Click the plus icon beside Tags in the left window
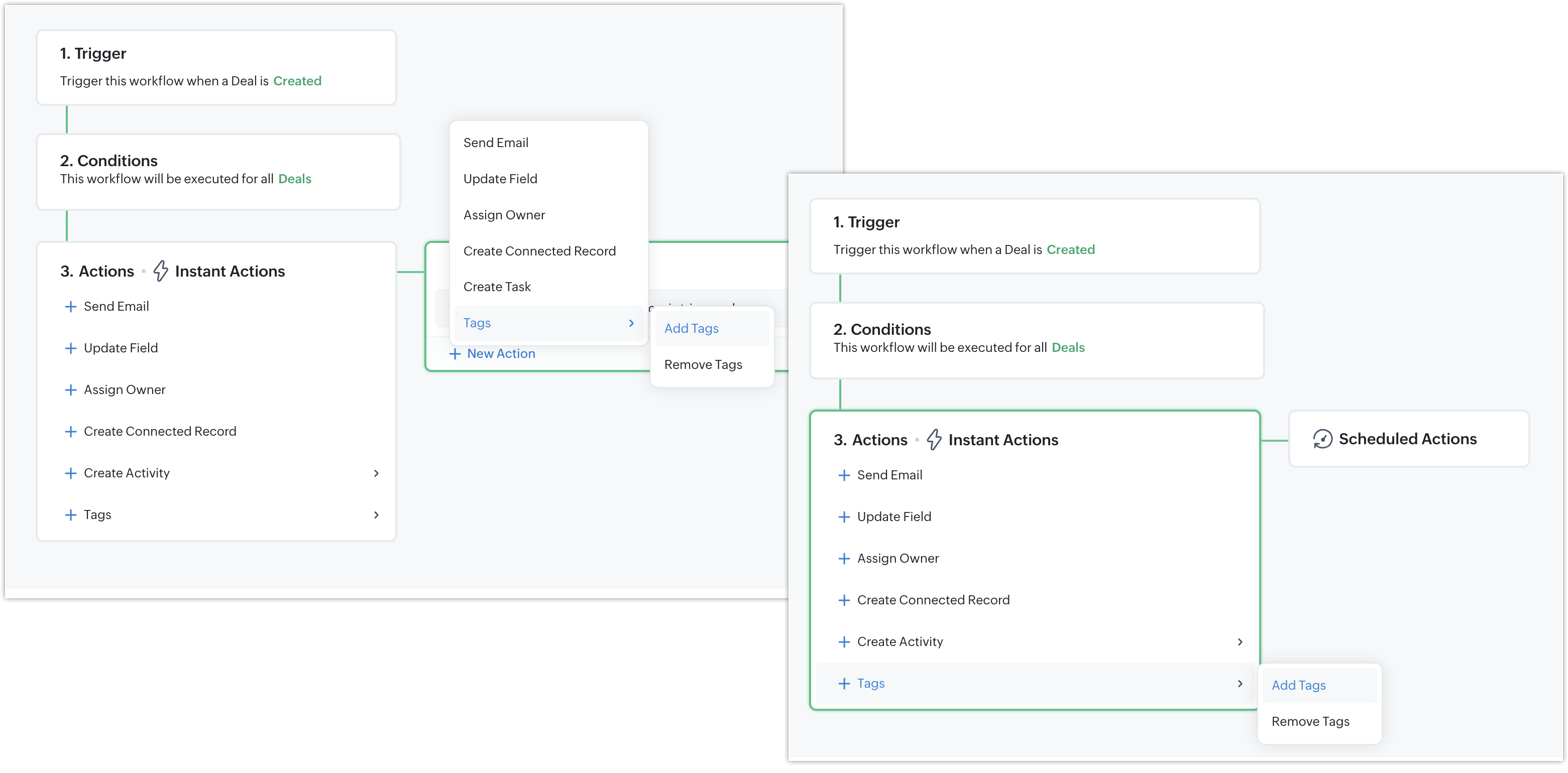 pos(71,514)
